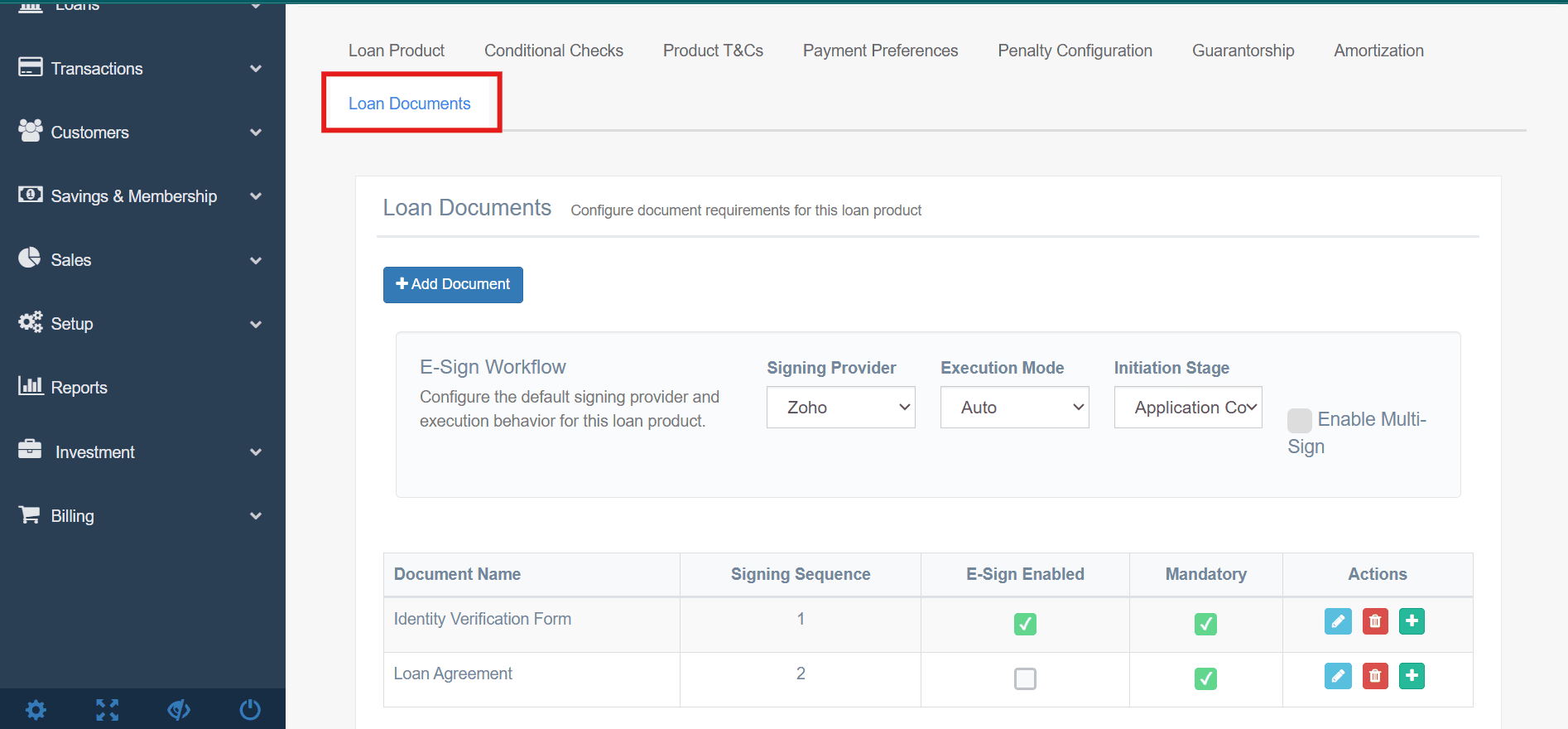Expand the Savings & Membership chevron
Image resolution: width=1568 pixels, height=729 pixels.
point(256,196)
